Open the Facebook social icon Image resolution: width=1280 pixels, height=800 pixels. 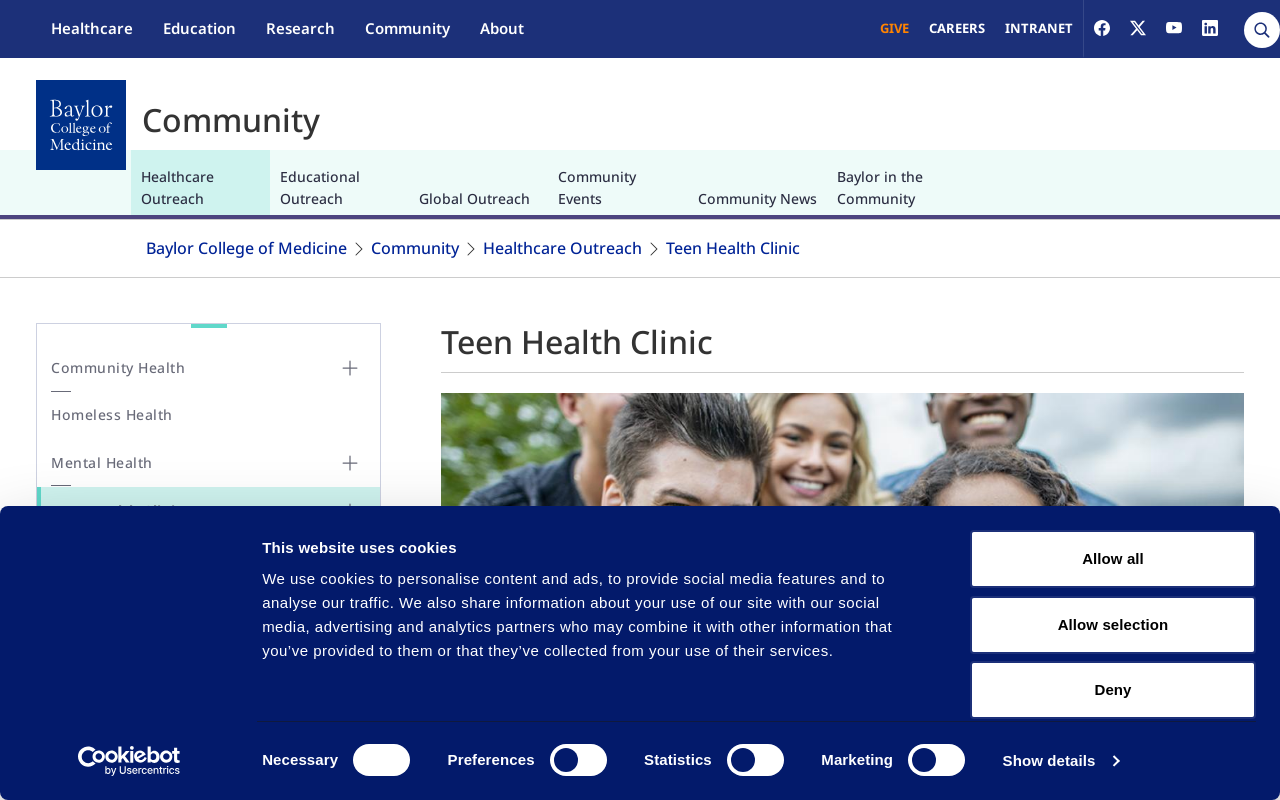(x=1102, y=28)
